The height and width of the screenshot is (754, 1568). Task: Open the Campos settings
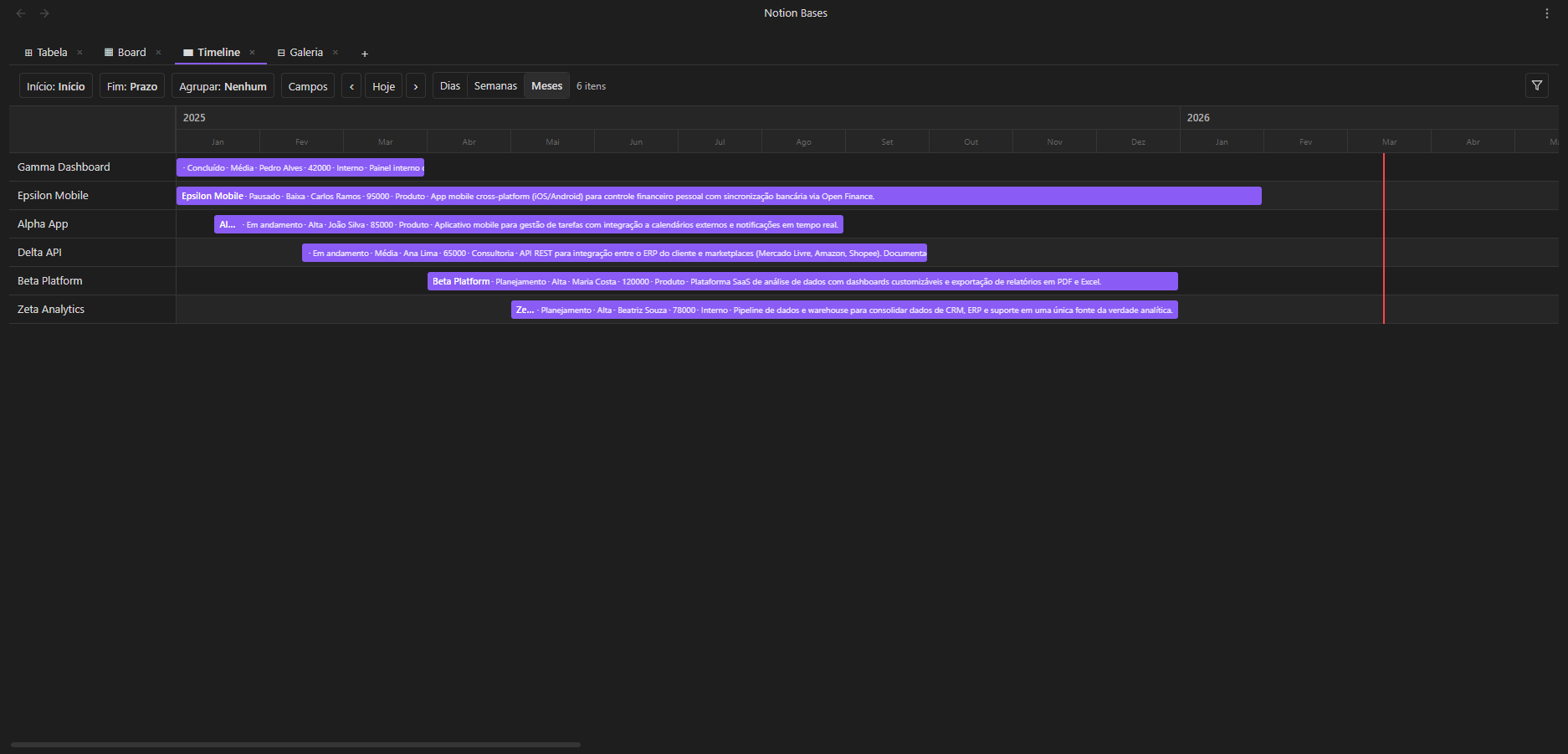(x=307, y=85)
